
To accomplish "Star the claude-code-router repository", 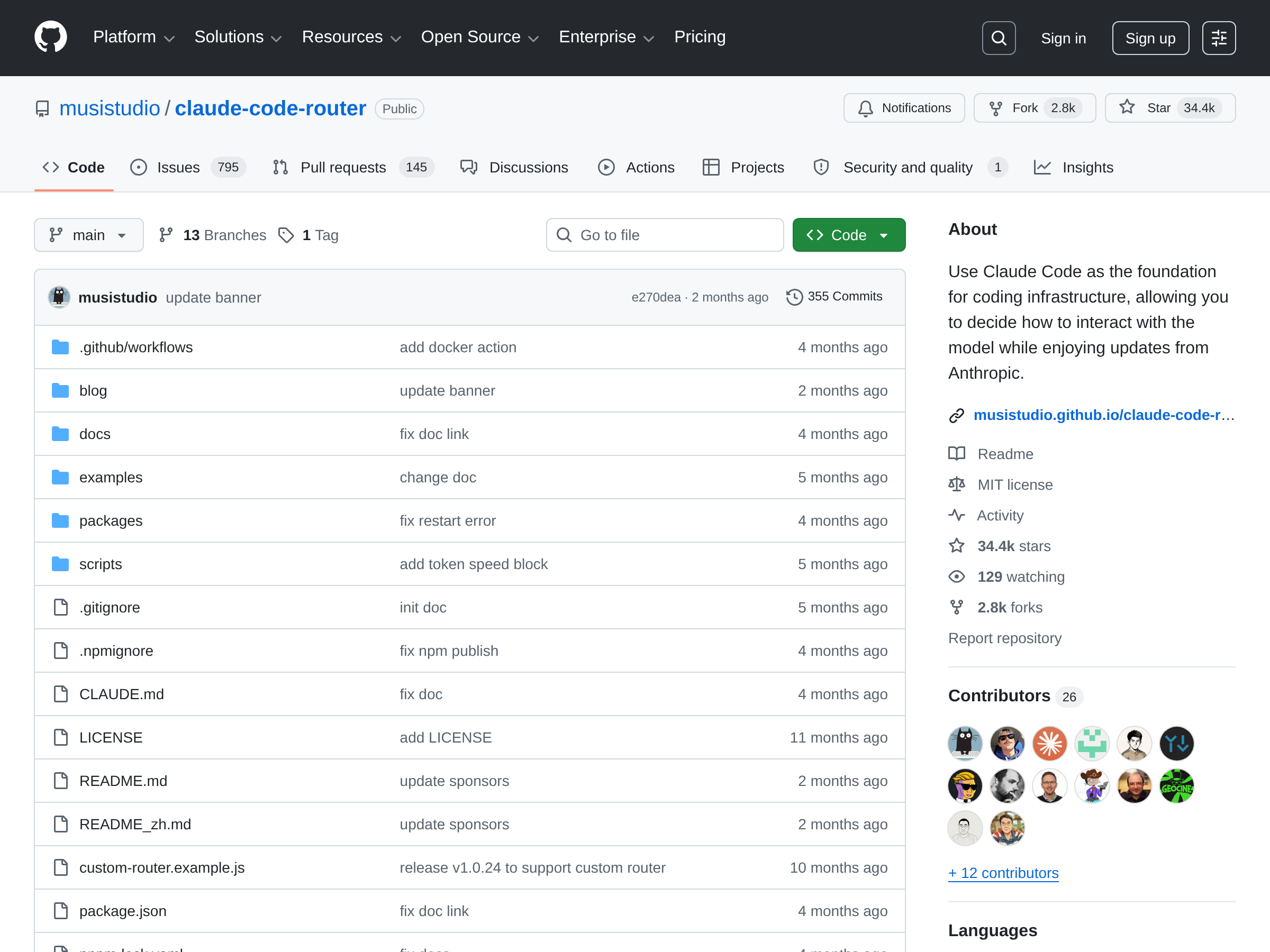I will point(1169,108).
